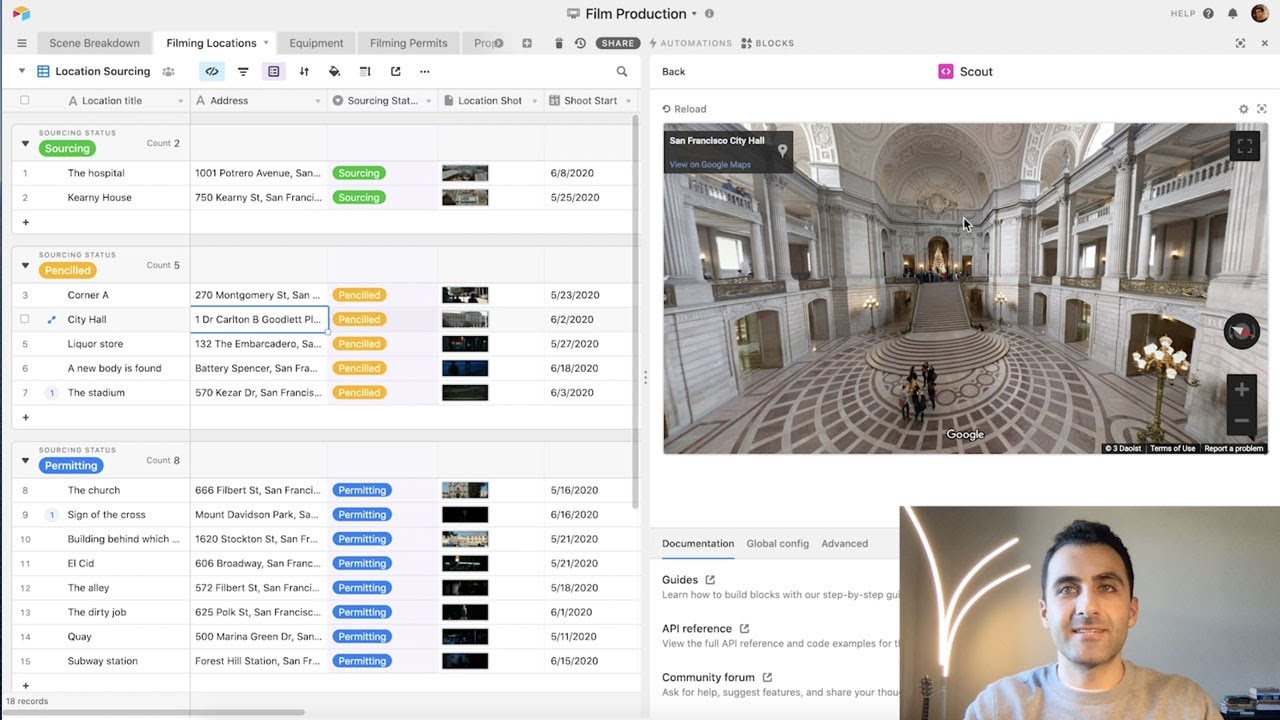Open Film Production base title dropdown

(694, 14)
